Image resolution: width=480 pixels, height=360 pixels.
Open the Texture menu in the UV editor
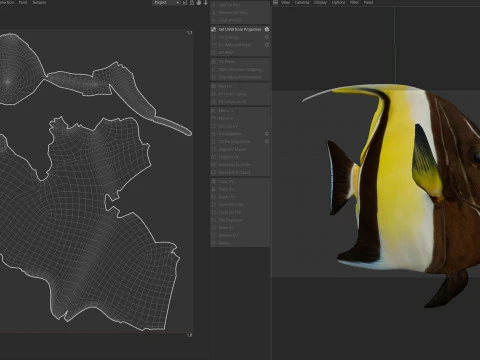click(x=39, y=2)
